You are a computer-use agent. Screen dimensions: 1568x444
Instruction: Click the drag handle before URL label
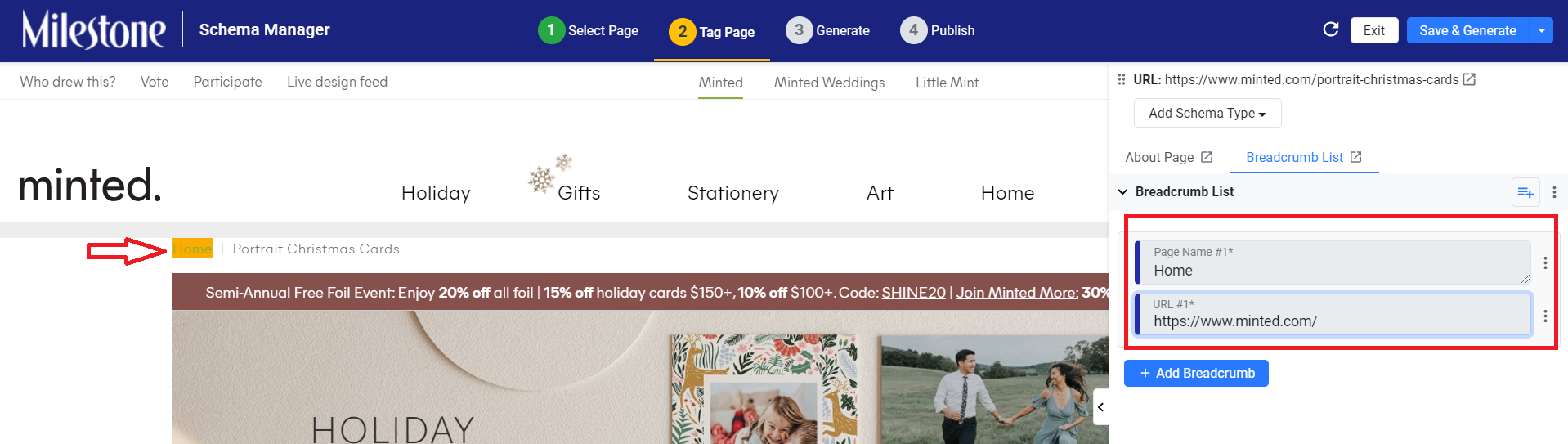click(1122, 79)
